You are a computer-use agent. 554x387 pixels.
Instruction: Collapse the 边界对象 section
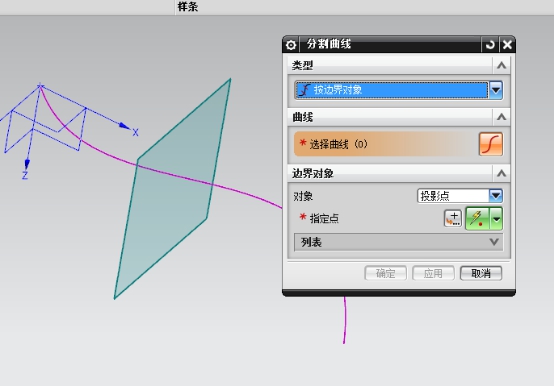click(x=501, y=174)
